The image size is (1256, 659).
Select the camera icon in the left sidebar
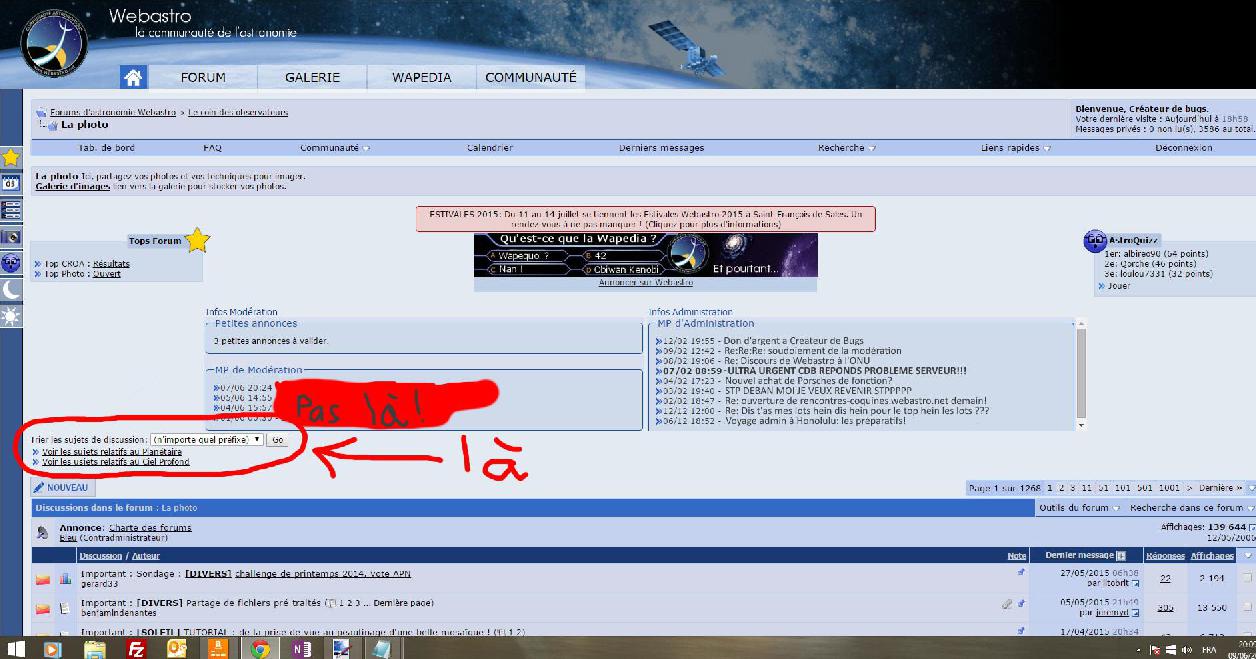click(11, 237)
